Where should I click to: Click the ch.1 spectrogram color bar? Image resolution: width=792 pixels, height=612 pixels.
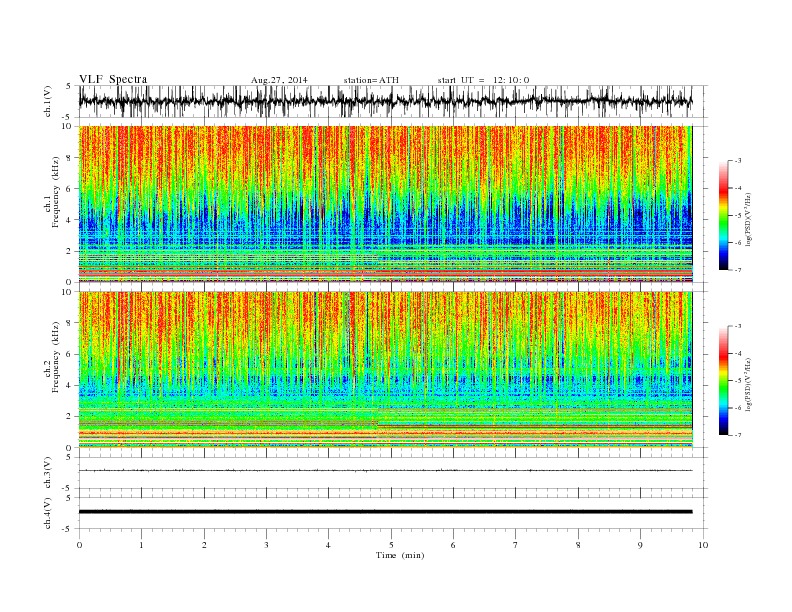coord(723,215)
